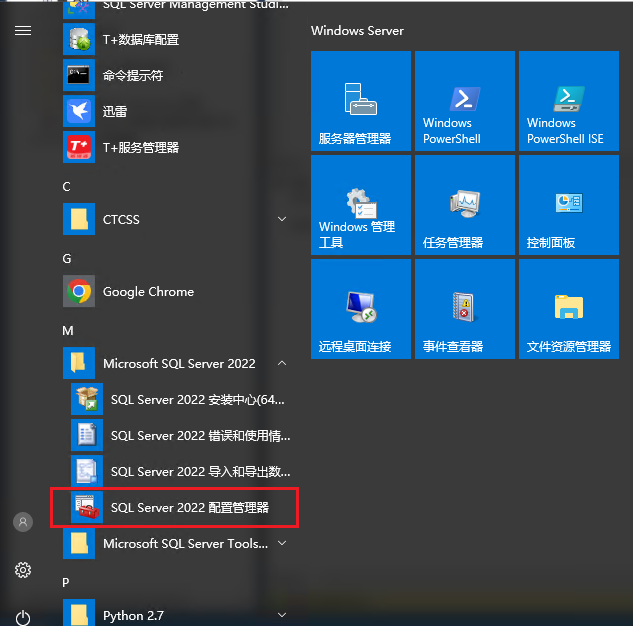The width and height of the screenshot is (633, 626).
Task: Expand Python 2.7 folder chevron
Action: tap(282, 615)
